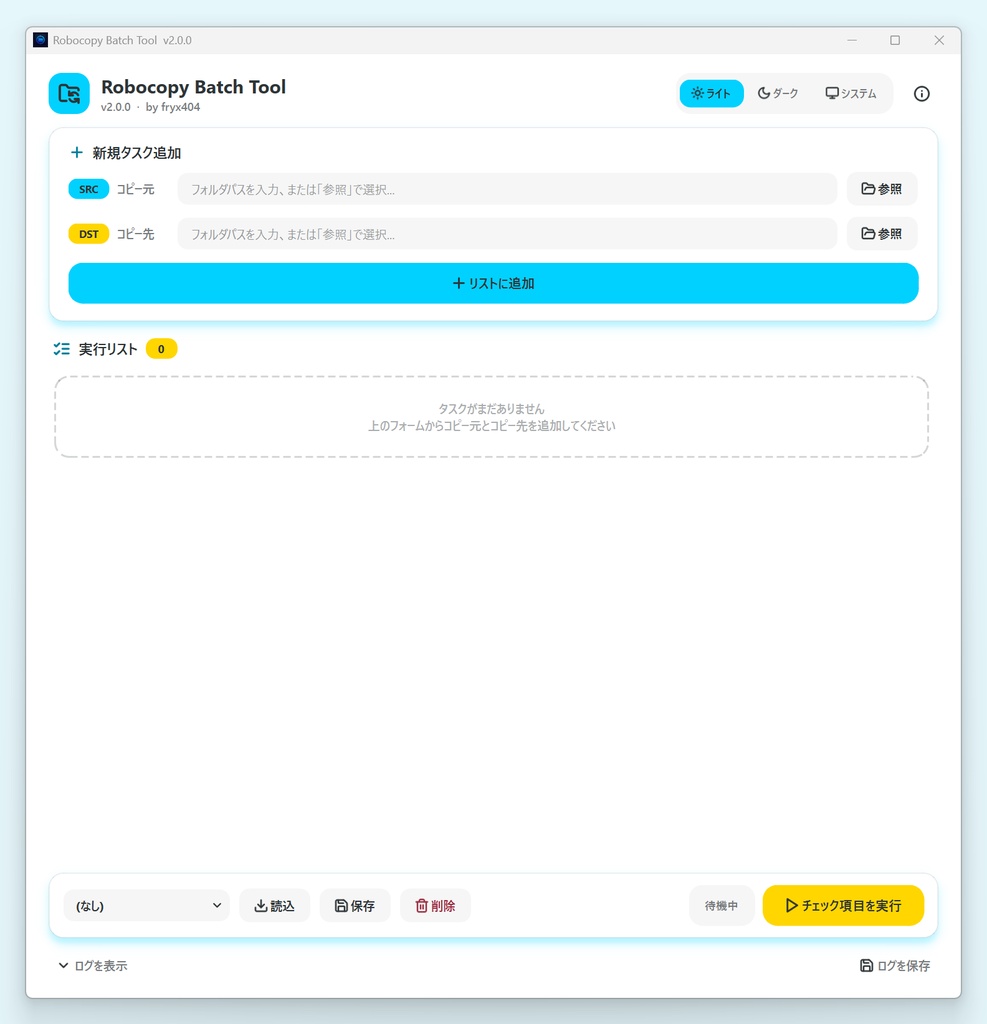This screenshot has height=1024, width=987.
Task: Click the 'タスクがまだありません' empty list text
Action: pyautogui.click(x=491, y=409)
